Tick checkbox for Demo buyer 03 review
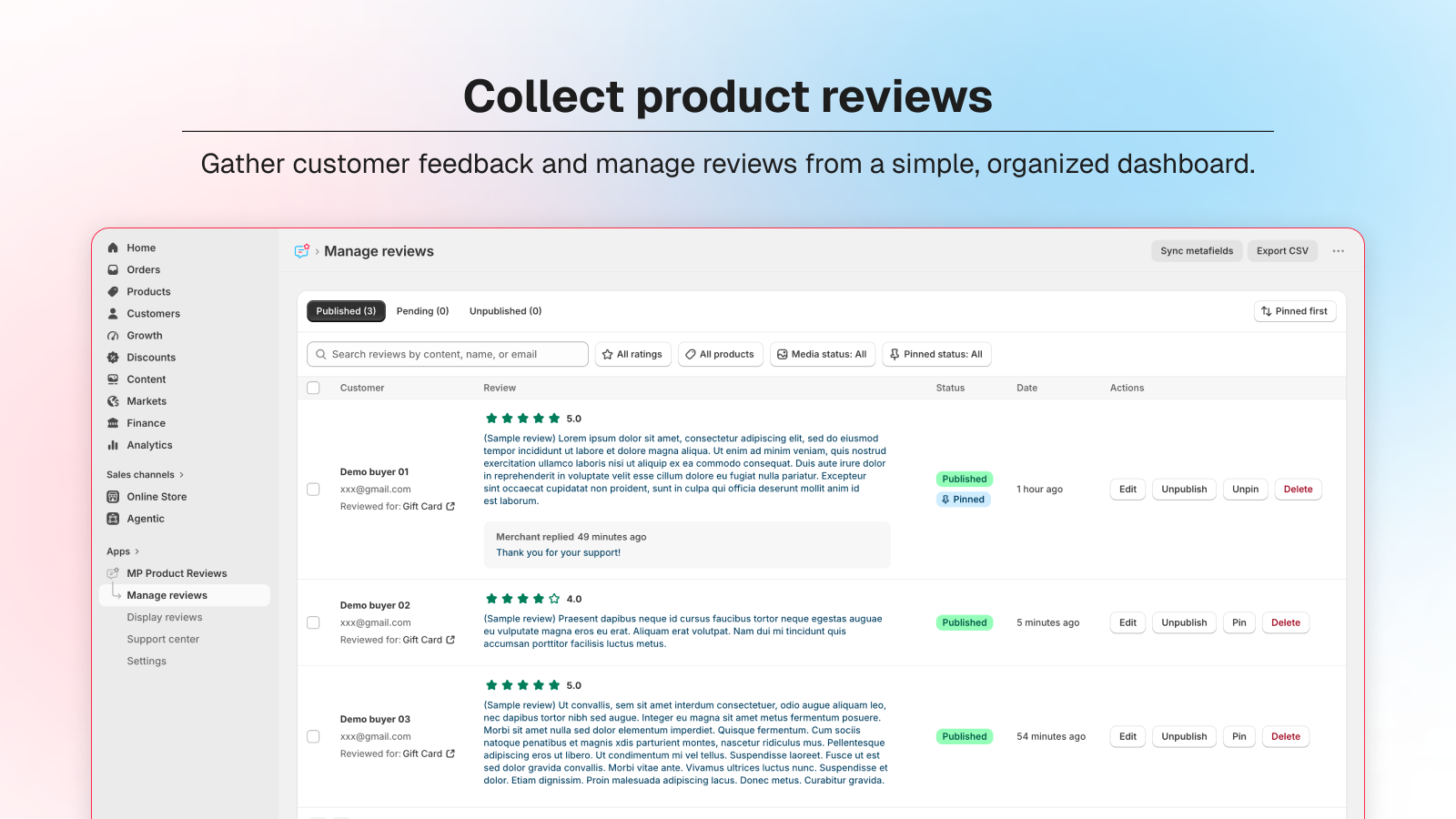 [313, 736]
